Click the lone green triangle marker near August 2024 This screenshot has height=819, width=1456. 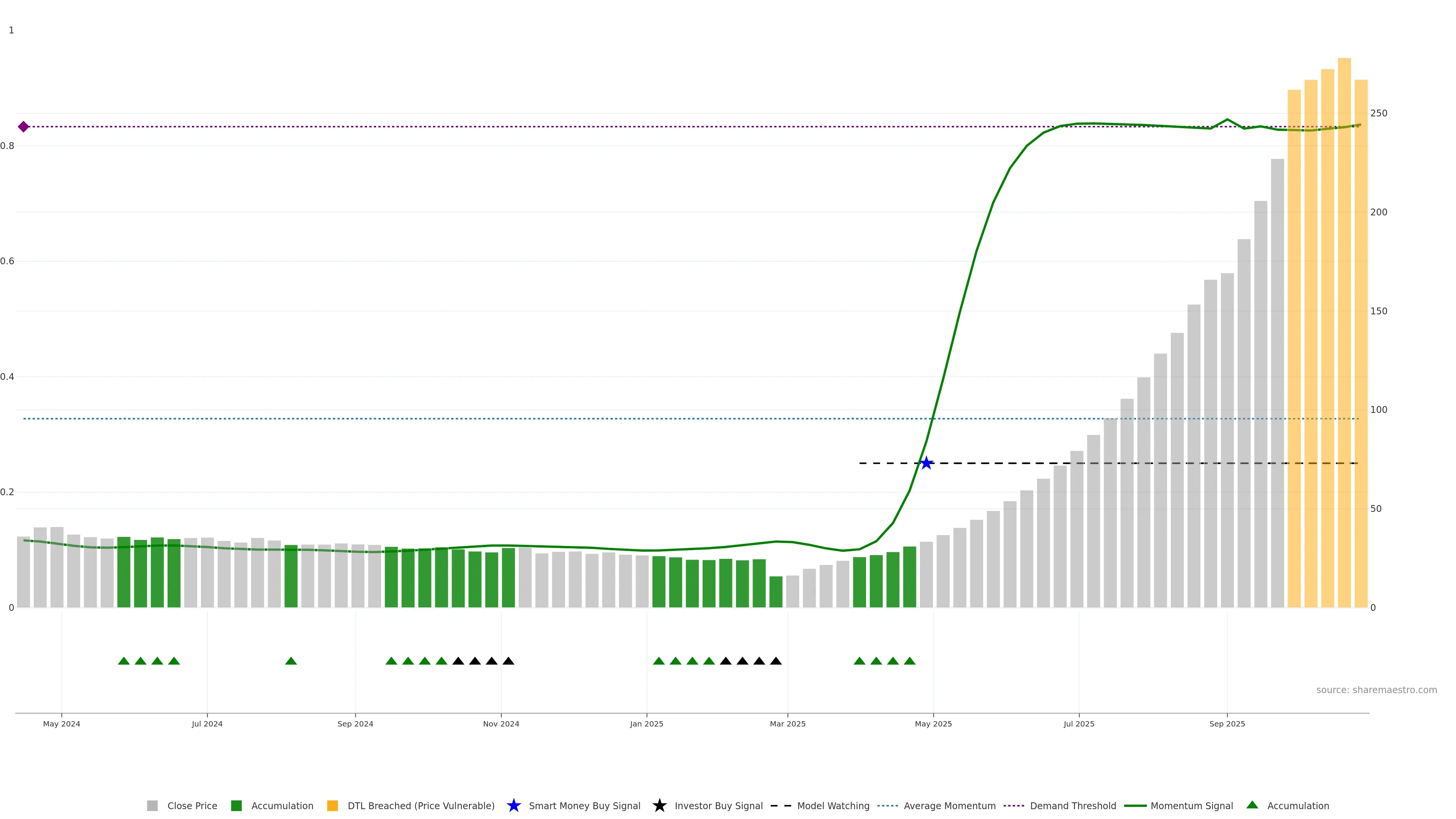tap(291, 661)
